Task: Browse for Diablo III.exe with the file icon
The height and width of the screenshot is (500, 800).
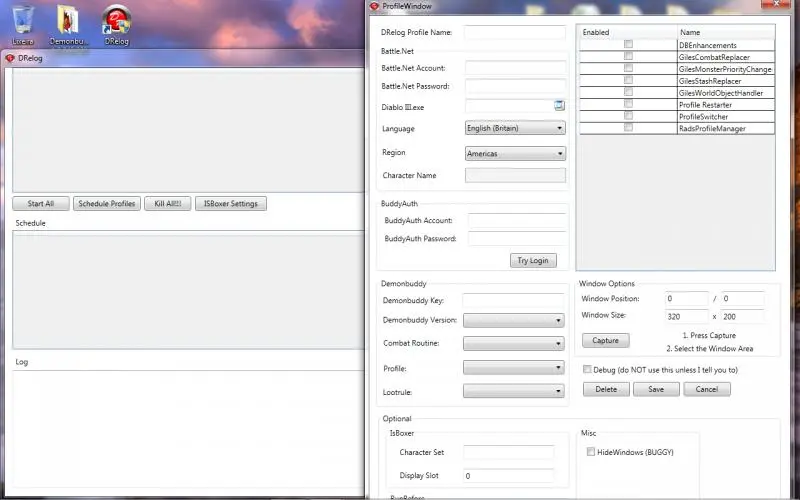Action: click(559, 106)
